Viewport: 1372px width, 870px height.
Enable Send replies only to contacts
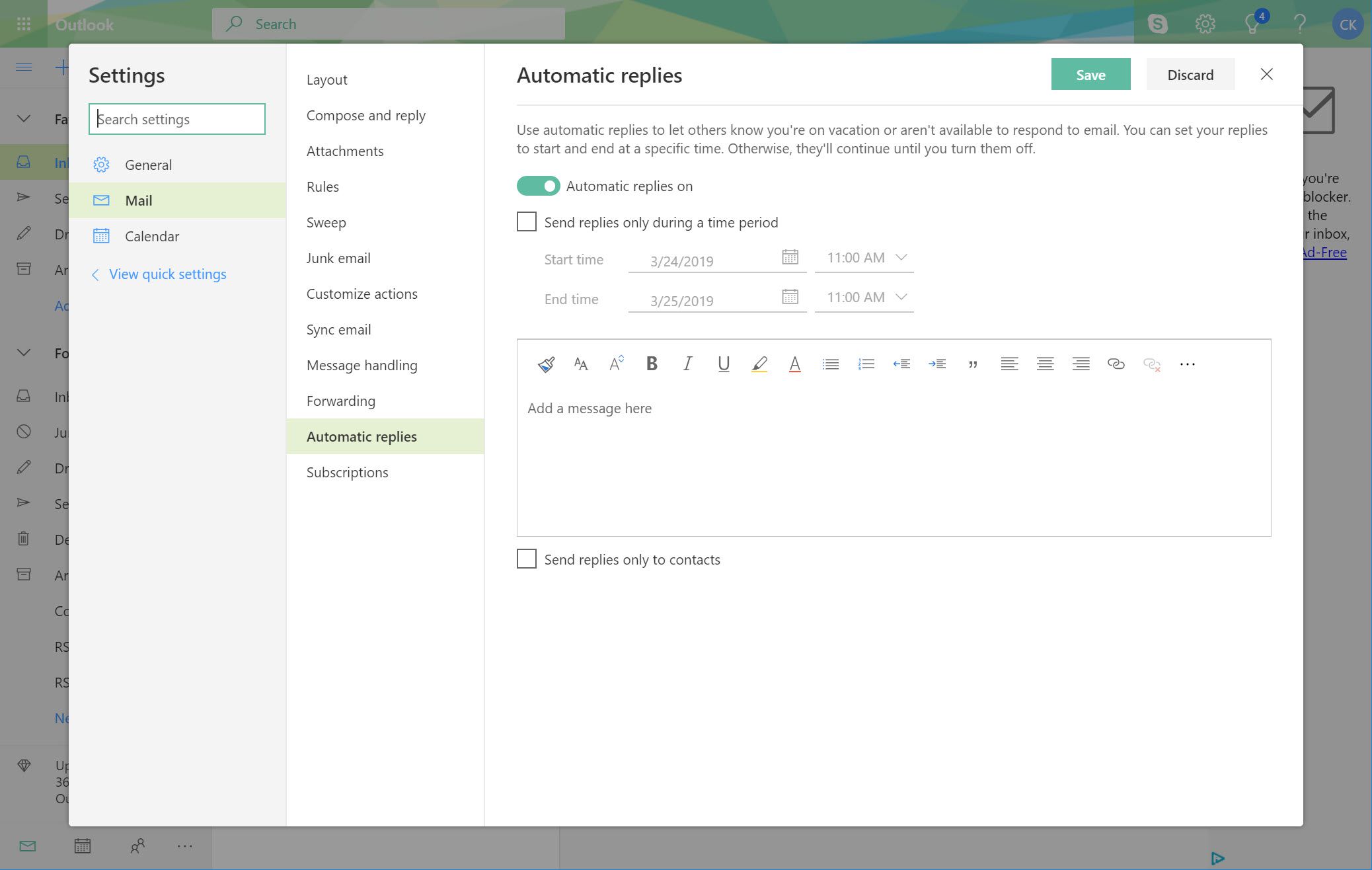click(x=527, y=558)
